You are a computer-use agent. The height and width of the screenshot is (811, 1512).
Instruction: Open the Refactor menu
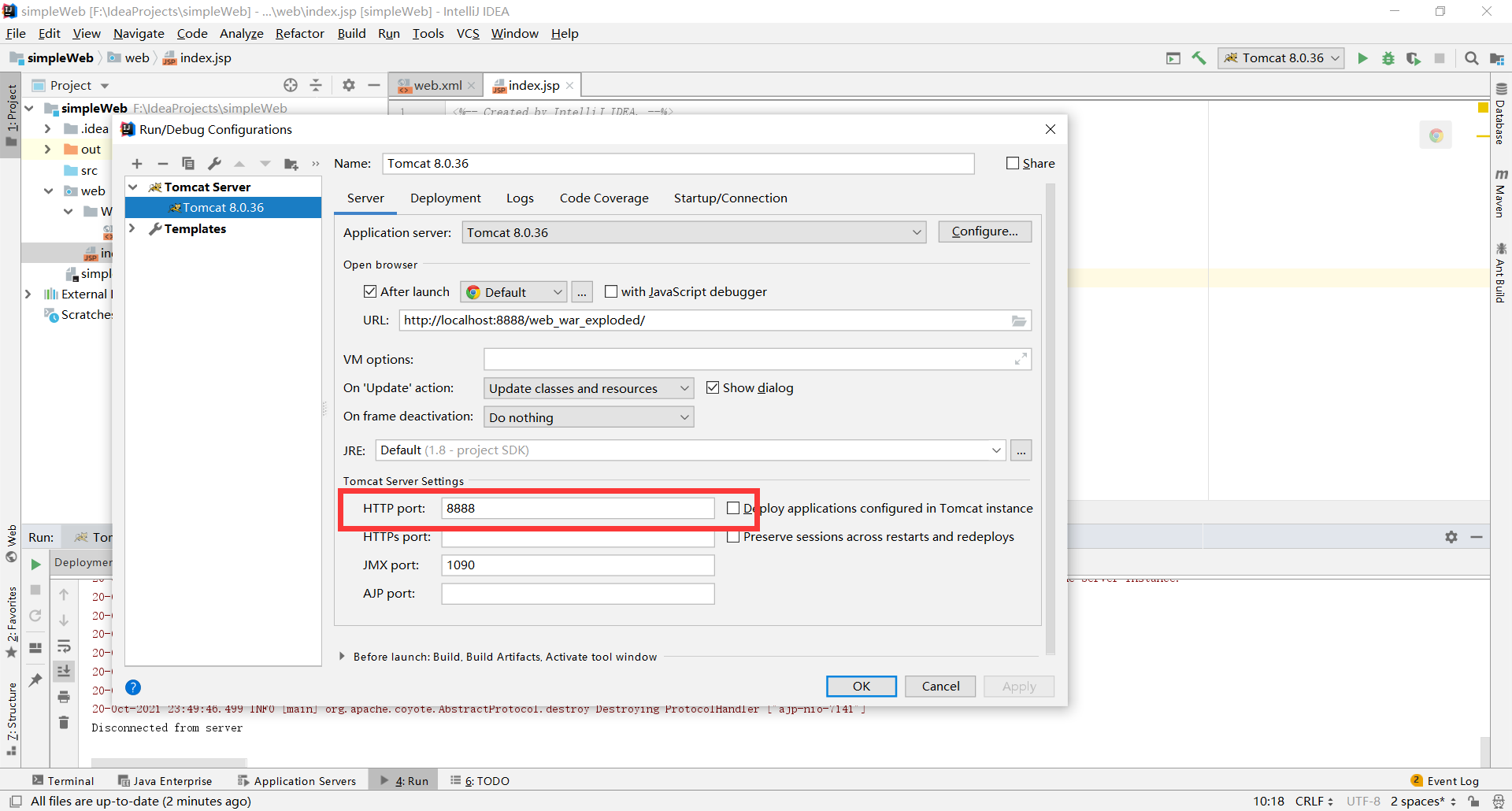click(x=300, y=34)
